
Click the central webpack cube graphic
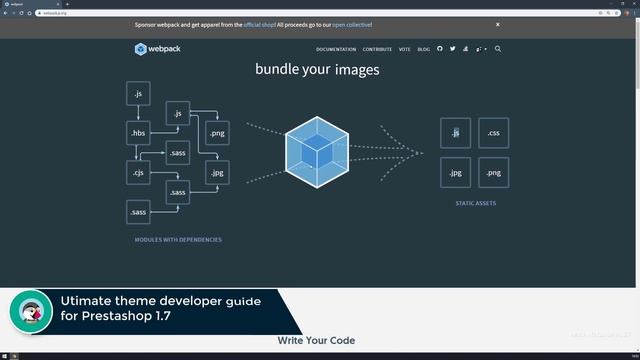(x=317, y=152)
